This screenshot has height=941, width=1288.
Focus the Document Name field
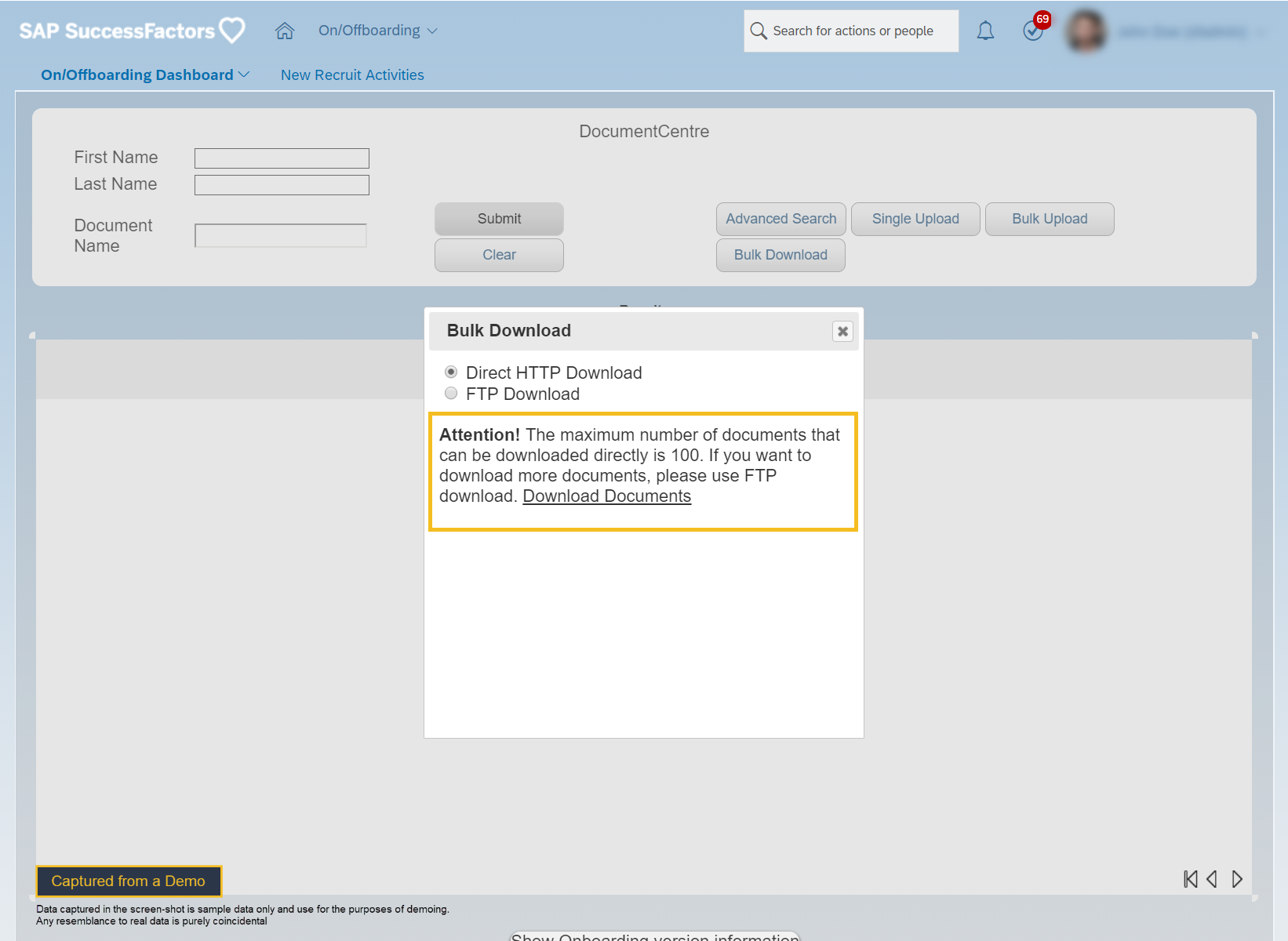[281, 235]
